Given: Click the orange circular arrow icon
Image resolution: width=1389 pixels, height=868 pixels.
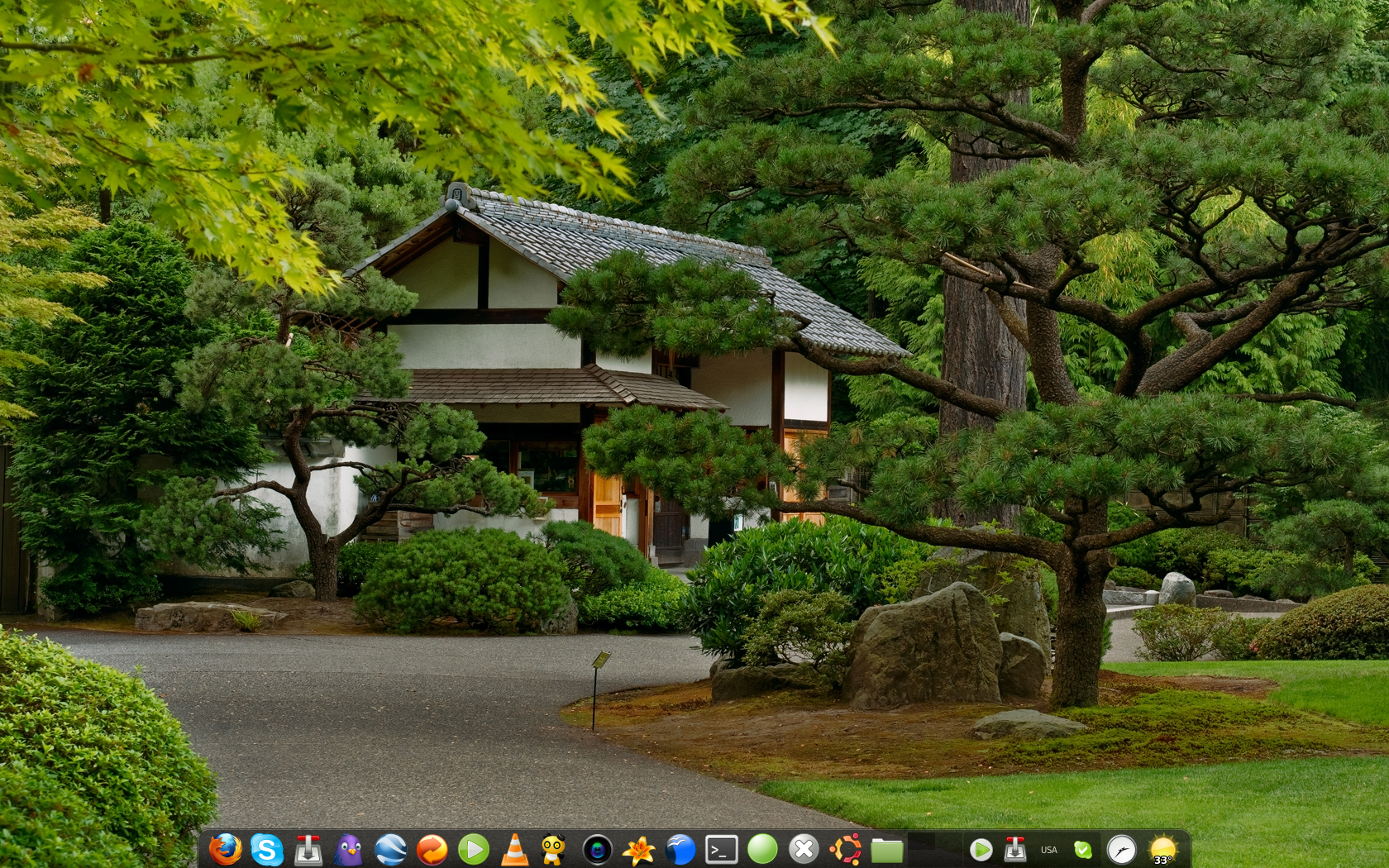Looking at the screenshot, I should (432, 849).
